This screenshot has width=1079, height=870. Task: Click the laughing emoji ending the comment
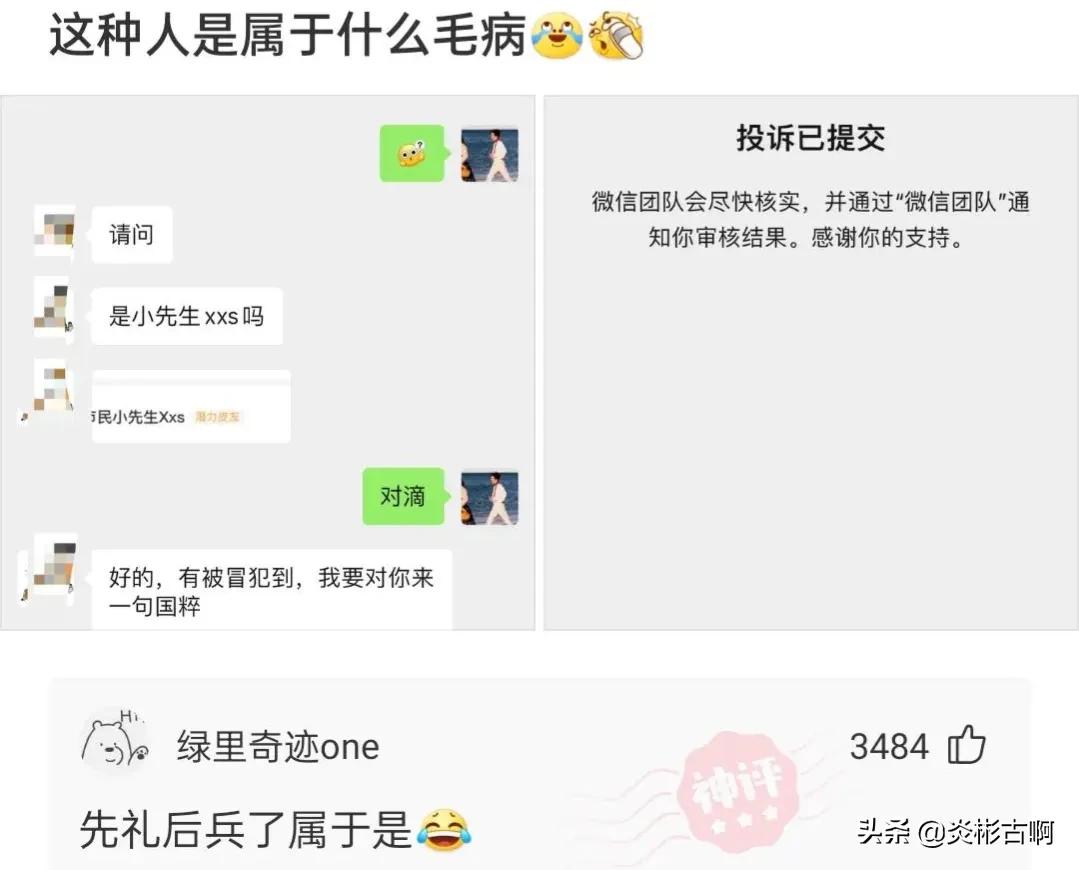(x=444, y=830)
